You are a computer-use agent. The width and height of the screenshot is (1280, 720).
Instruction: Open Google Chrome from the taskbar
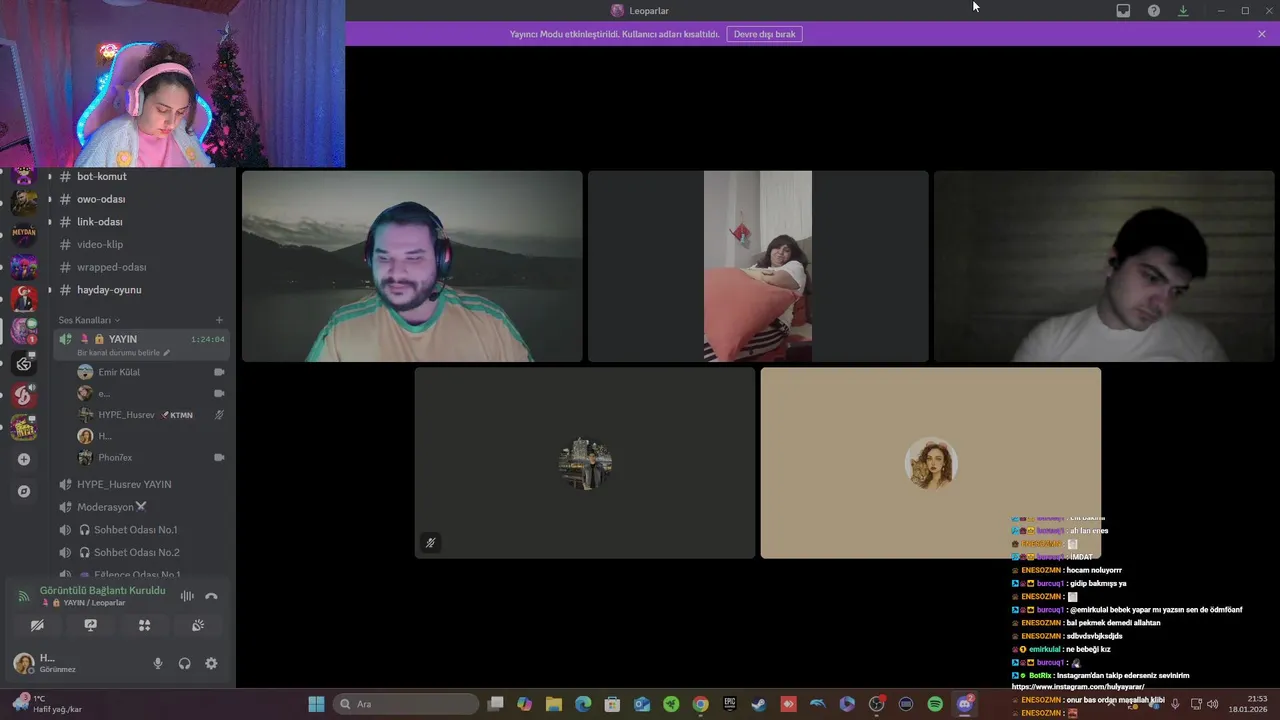pos(700,704)
